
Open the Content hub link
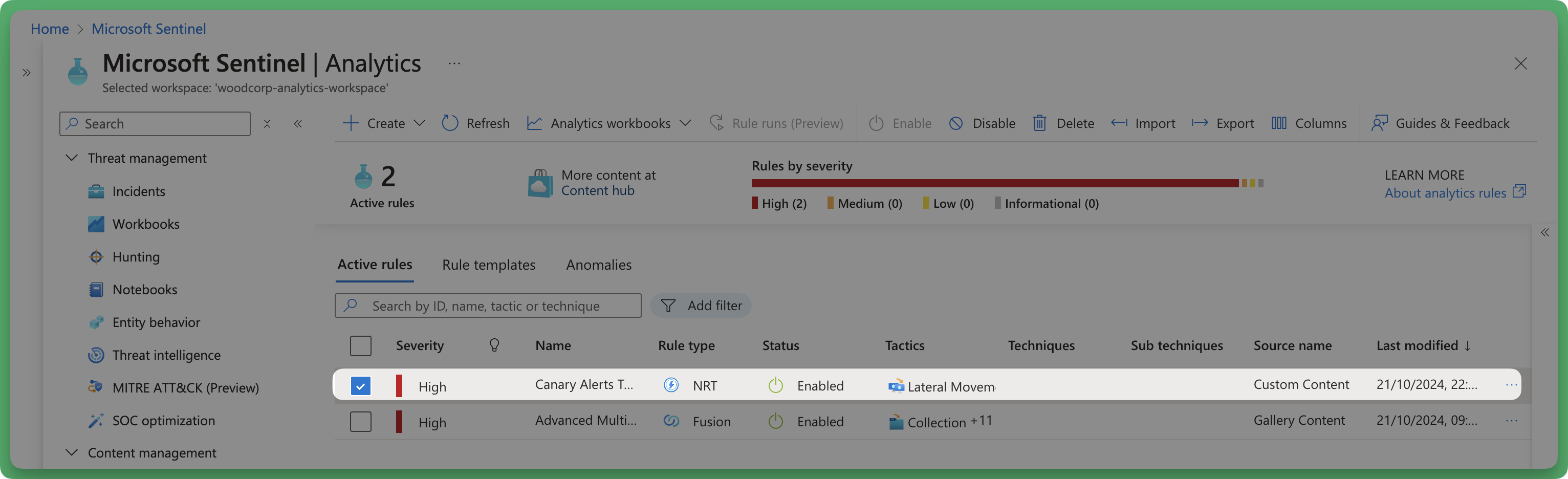point(598,190)
